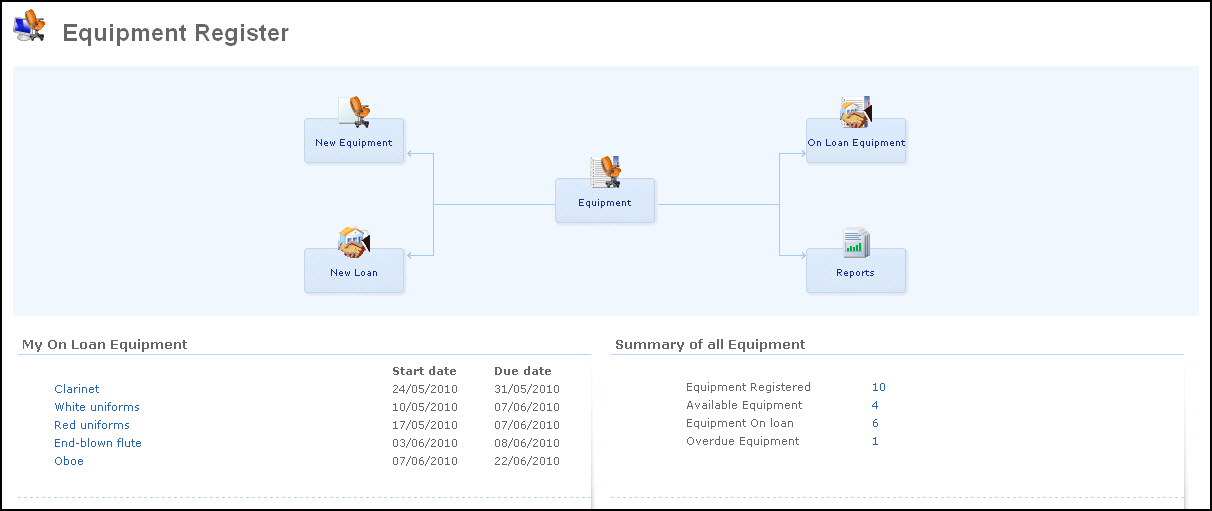This screenshot has height=511, width=1212.
Task: Select the White uniforms link
Action: [x=97, y=407]
